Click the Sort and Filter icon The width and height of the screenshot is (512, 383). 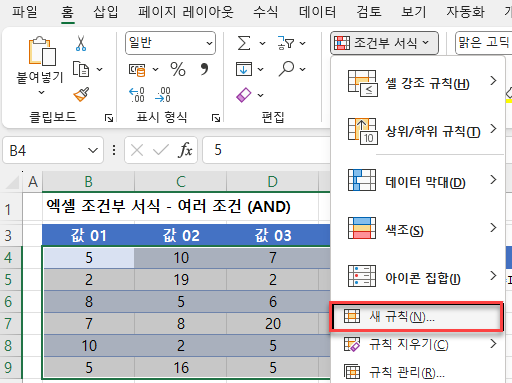[285, 43]
